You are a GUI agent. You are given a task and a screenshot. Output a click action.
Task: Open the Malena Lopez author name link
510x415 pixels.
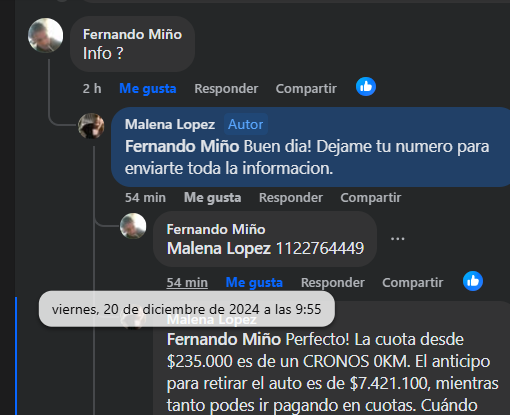pyautogui.click(x=170, y=124)
